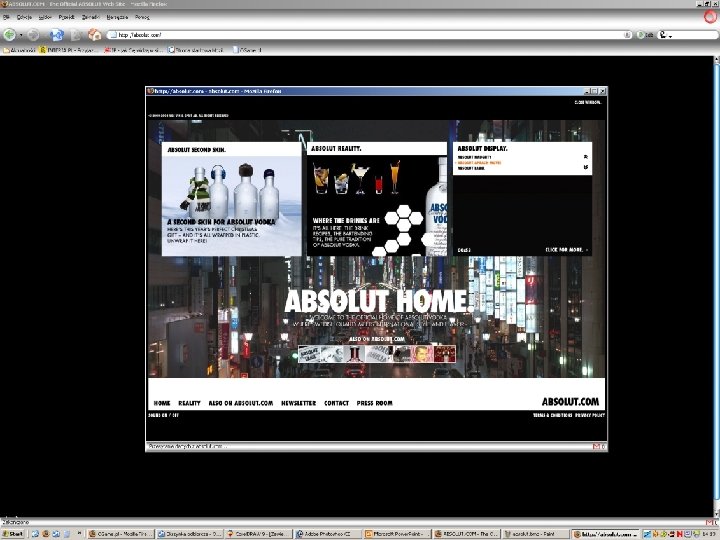Click Close Window in the popup
This screenshot has width=720, height=540.
point(588,102)
